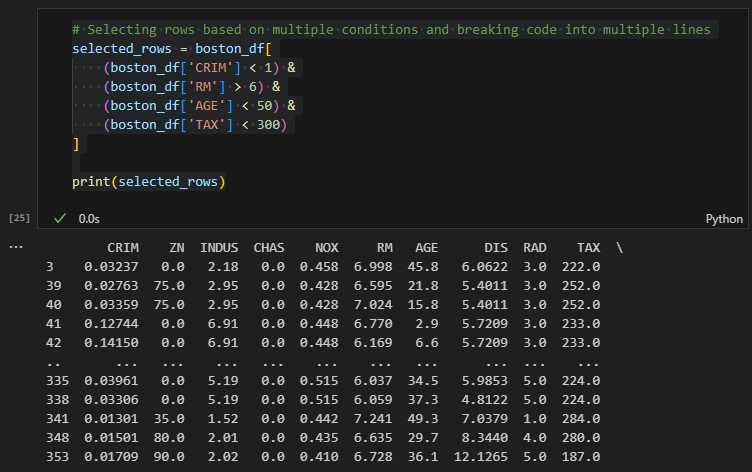Click the selected_rows variable in the assignment line
The image size is (752, 472).
tap(122, 48)
